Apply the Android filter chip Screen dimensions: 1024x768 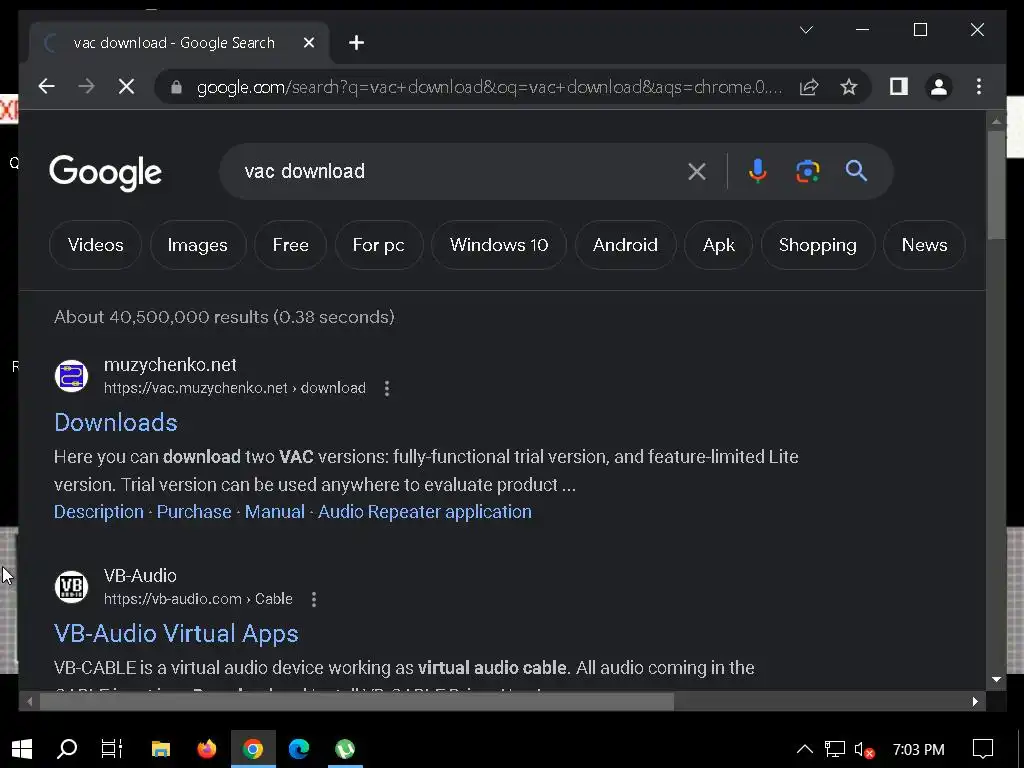pyautogui.click(x=625, y=245)
